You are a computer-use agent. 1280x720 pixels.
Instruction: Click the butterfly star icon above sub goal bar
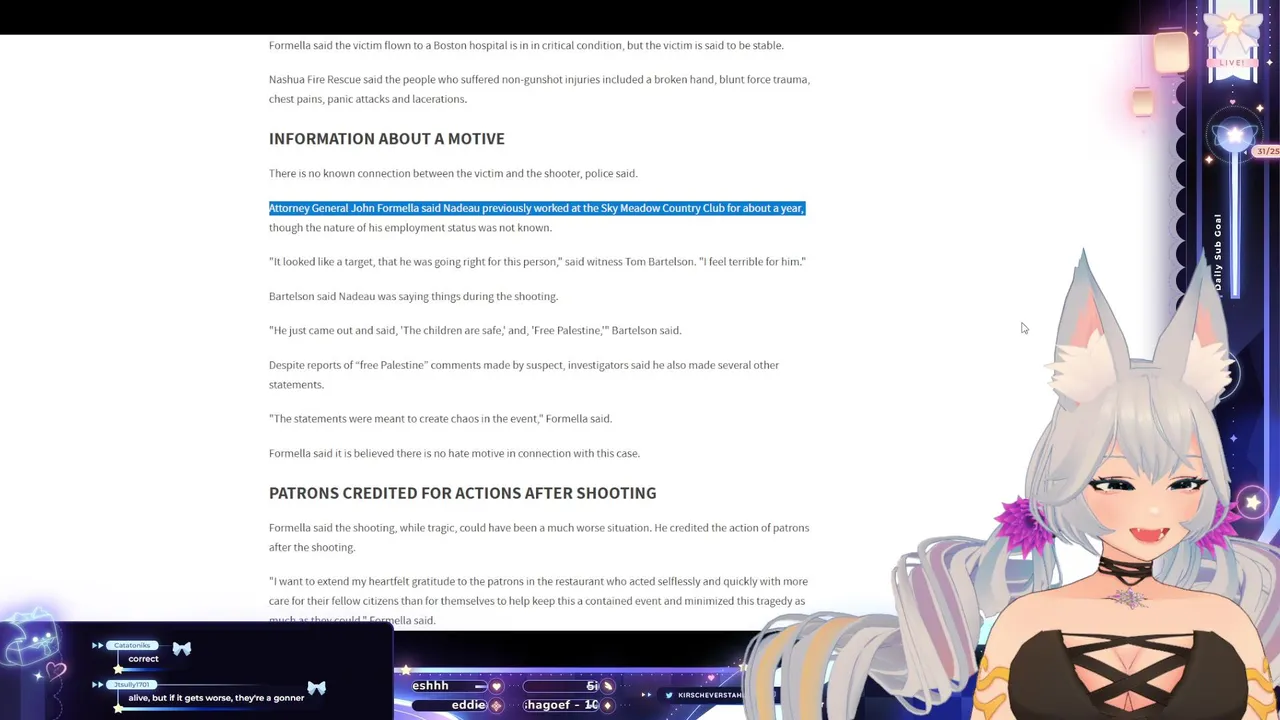point(1236,137)
